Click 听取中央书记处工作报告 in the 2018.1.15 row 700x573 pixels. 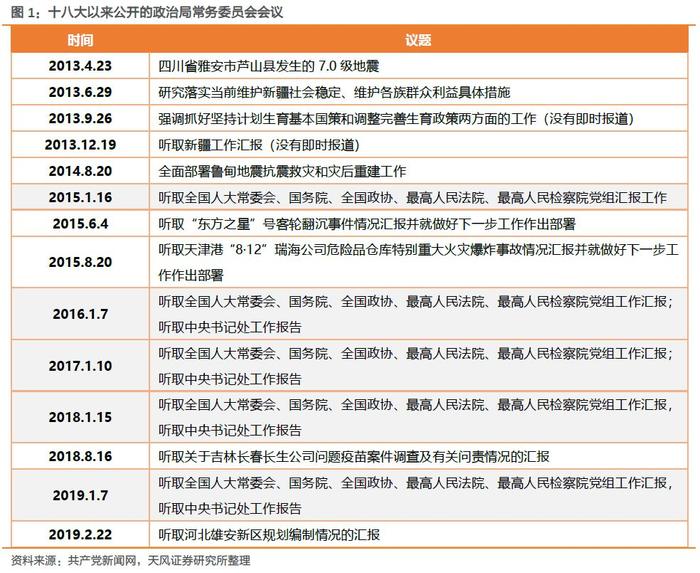pos(230,430)
